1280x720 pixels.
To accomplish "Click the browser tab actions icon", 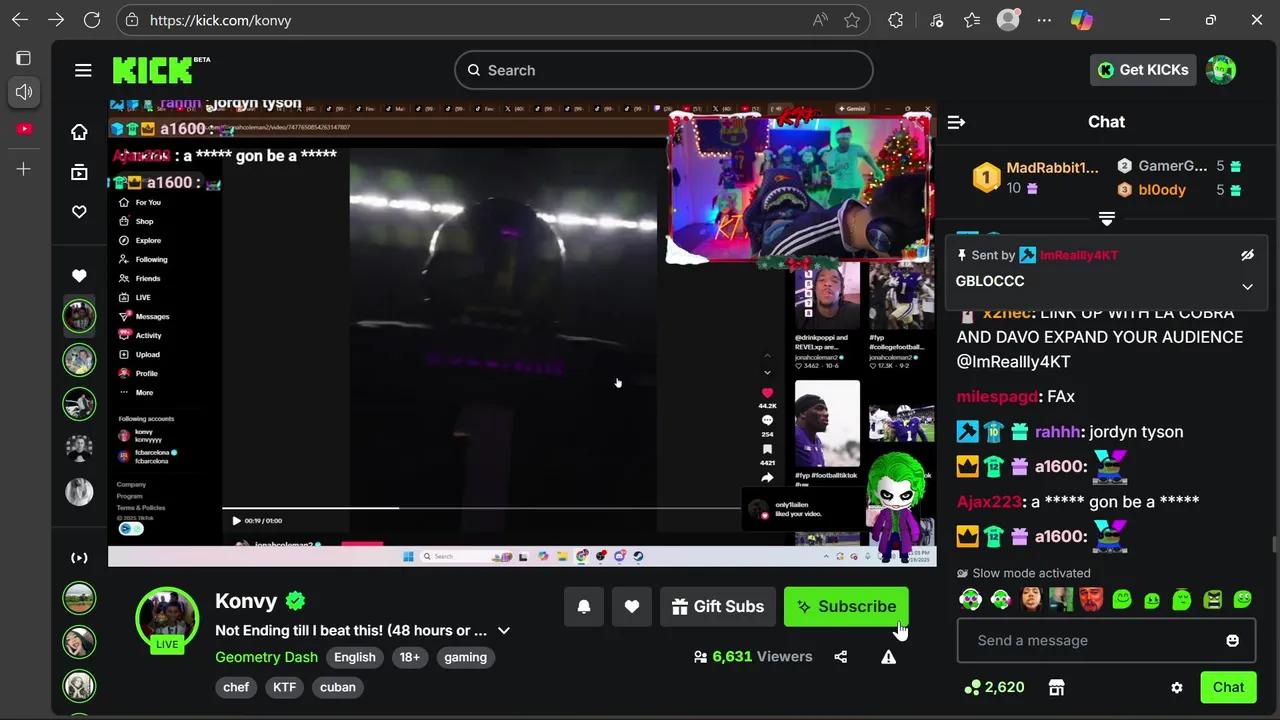I will click(23, 58).
